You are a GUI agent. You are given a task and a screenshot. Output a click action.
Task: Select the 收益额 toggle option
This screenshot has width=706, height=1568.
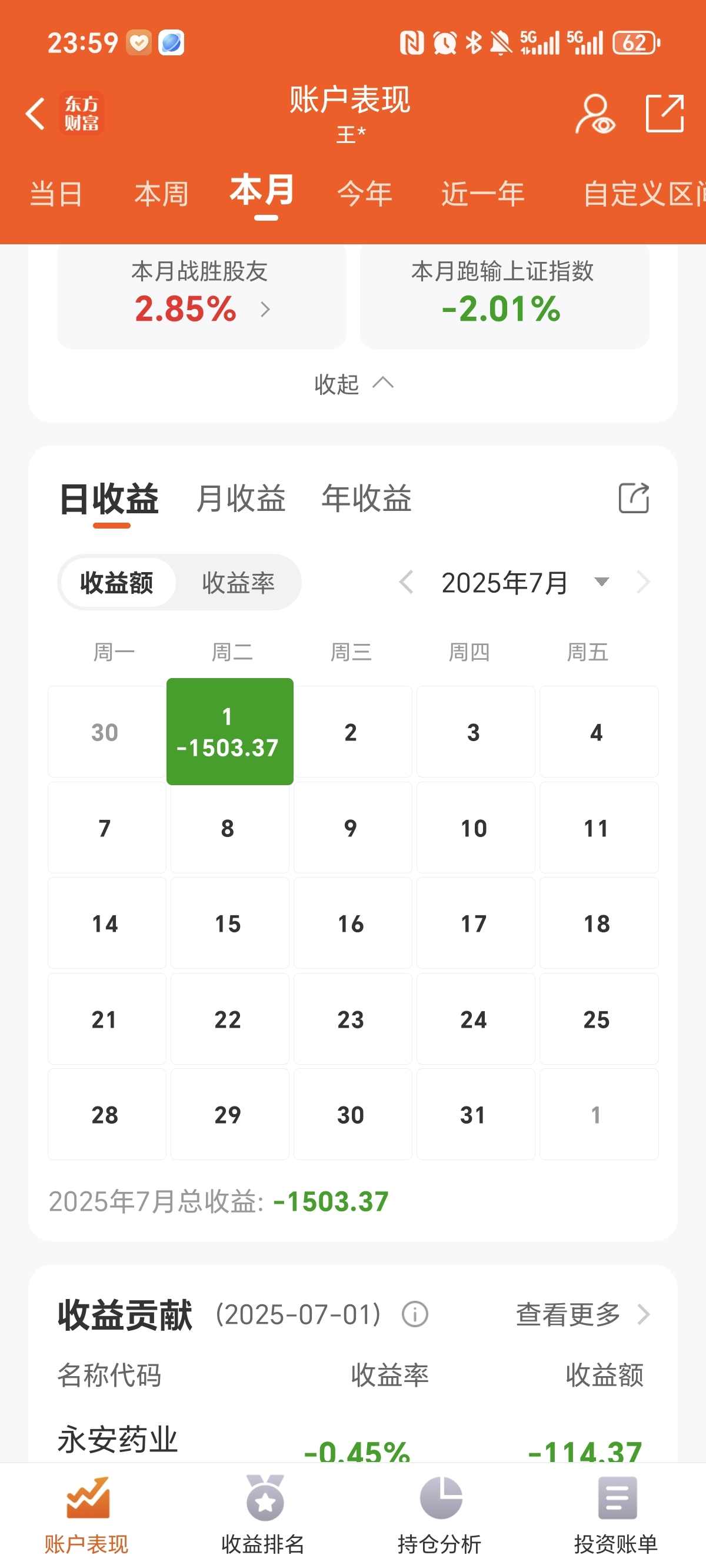tap(117, 583)
